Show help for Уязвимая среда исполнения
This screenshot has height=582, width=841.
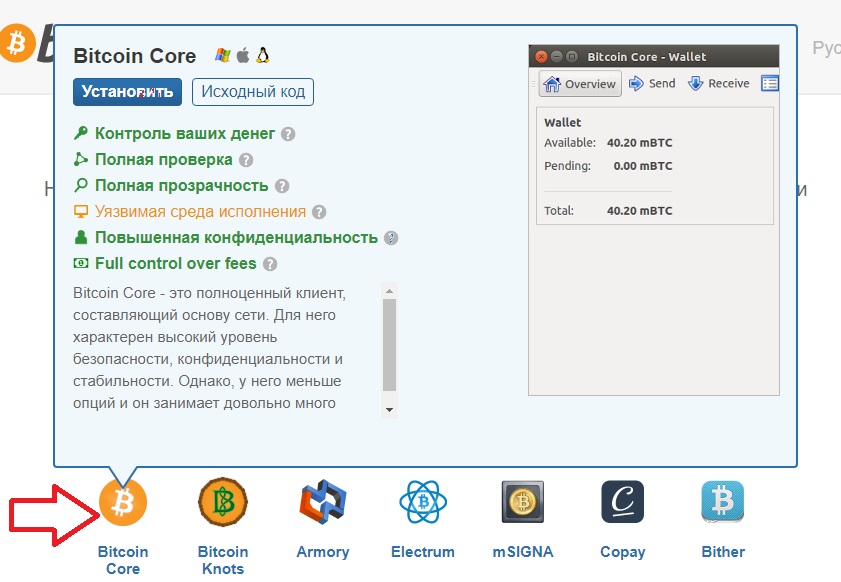[319, 212]
